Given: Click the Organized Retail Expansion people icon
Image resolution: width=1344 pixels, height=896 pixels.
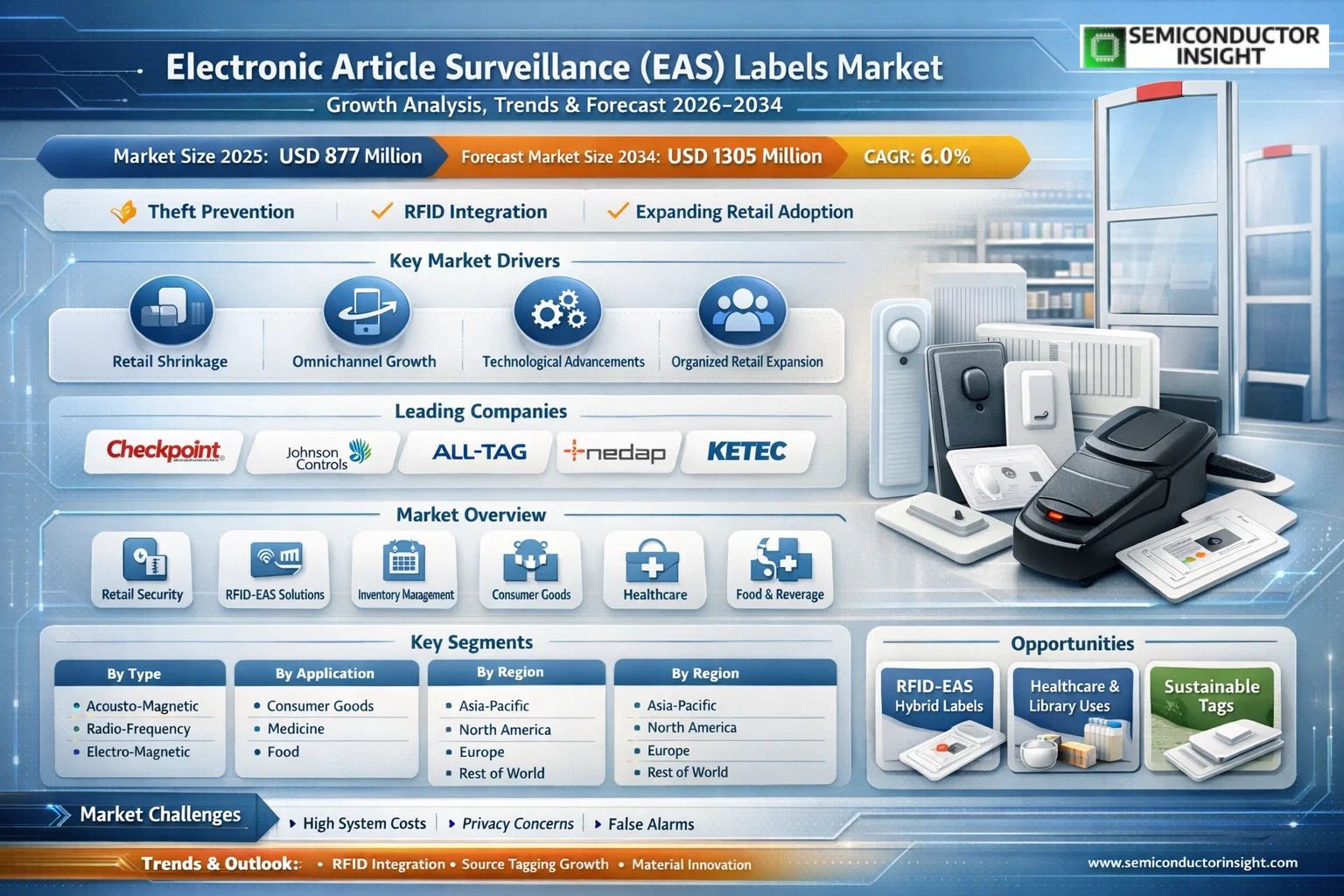Looking at the screenshot, I should coord(742,311).
